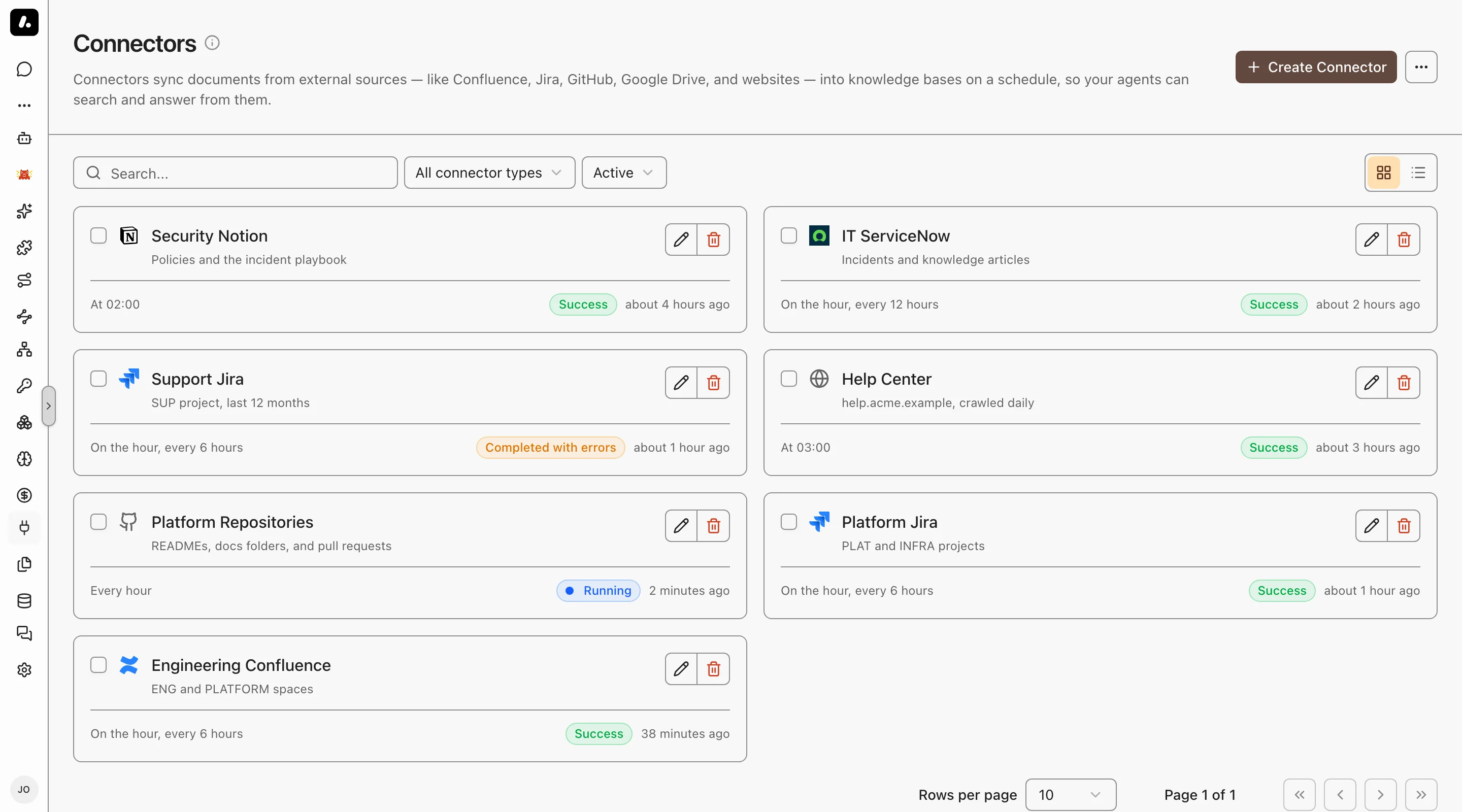Check the IT ServiceNow checkbox

coord(789,235)
